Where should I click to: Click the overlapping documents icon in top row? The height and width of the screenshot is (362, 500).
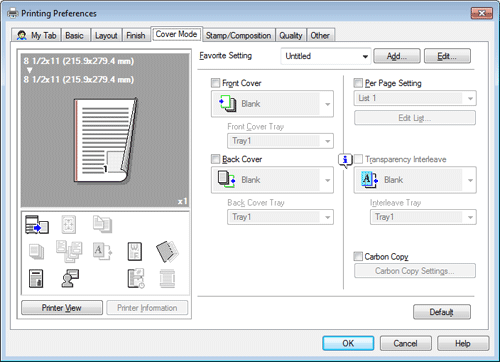pyautogui.click(x=102, y=224)
